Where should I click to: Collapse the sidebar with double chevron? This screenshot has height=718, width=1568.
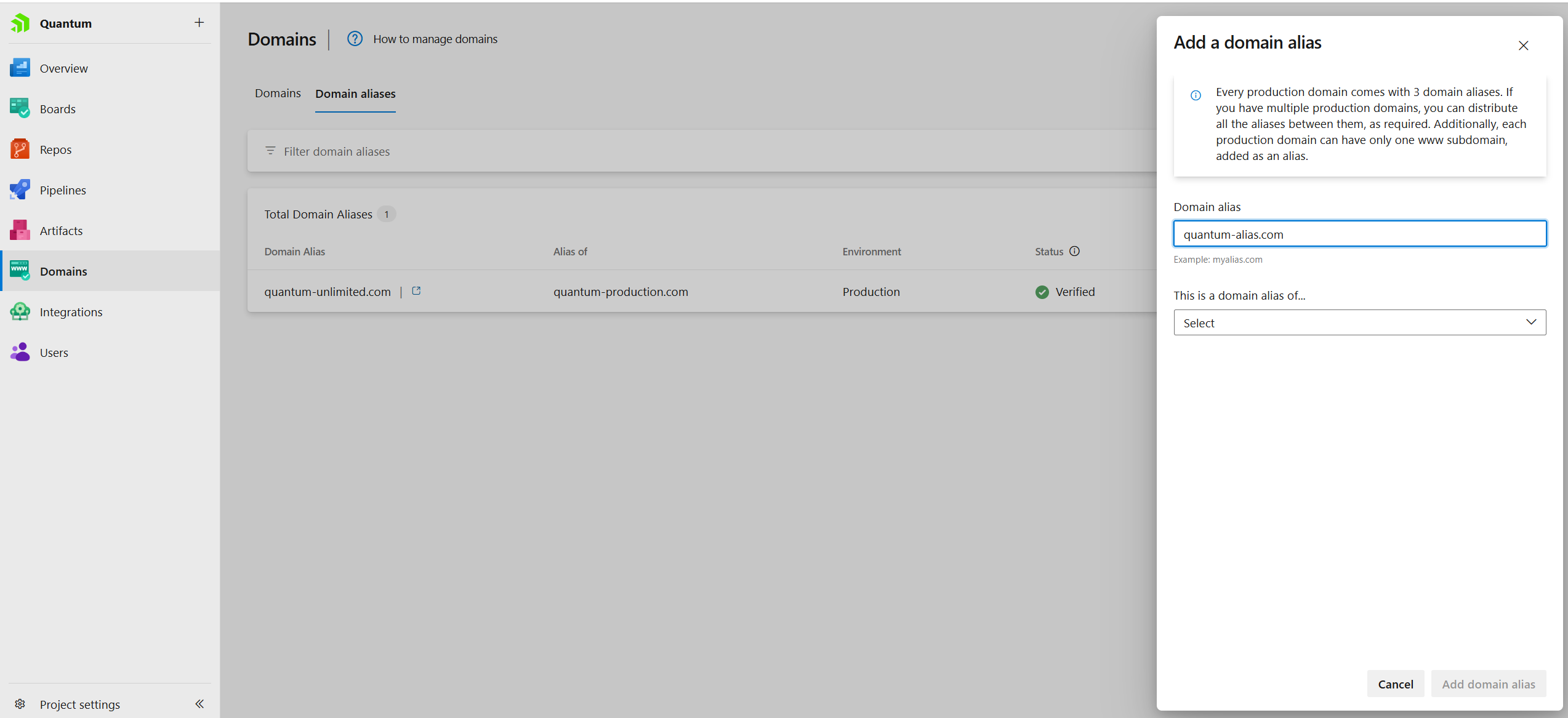[199, 704]
